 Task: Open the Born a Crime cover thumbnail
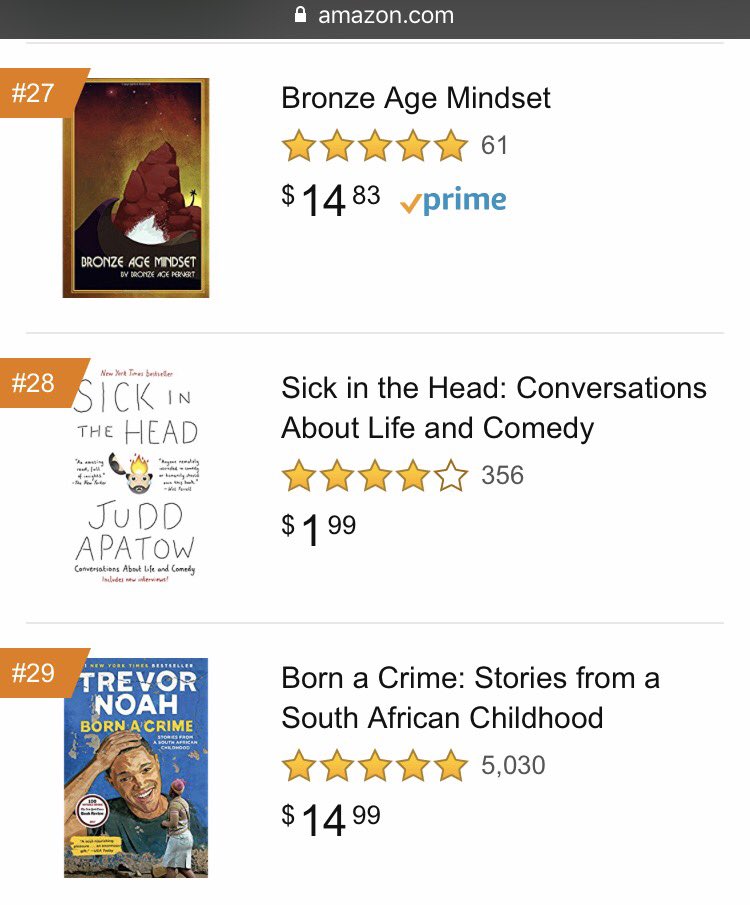pos(136,767)
